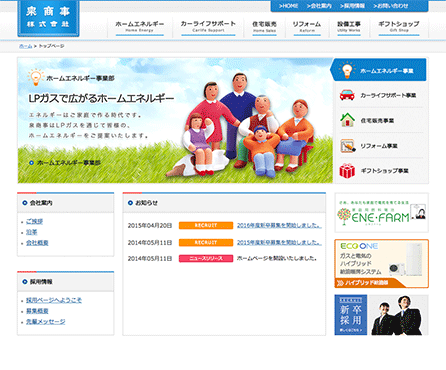This screenshot has height=370, width=446.
Task: Click the 泉商事 company logo
Action: 48,18
